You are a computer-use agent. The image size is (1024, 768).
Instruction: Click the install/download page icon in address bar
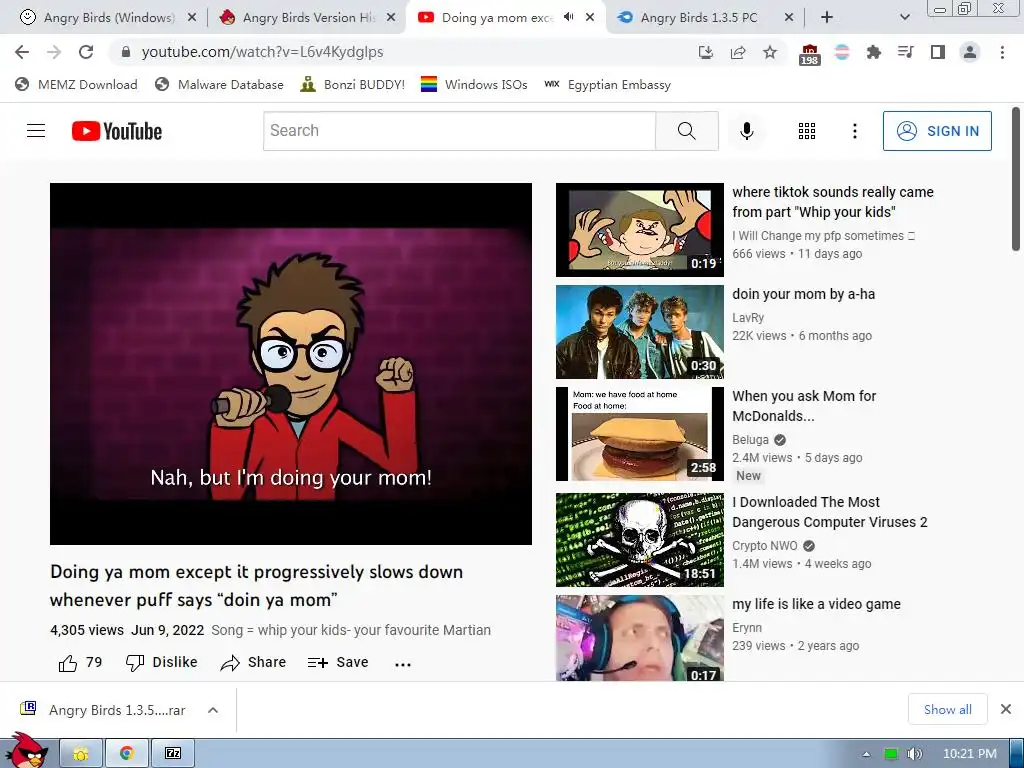[706, 52]
